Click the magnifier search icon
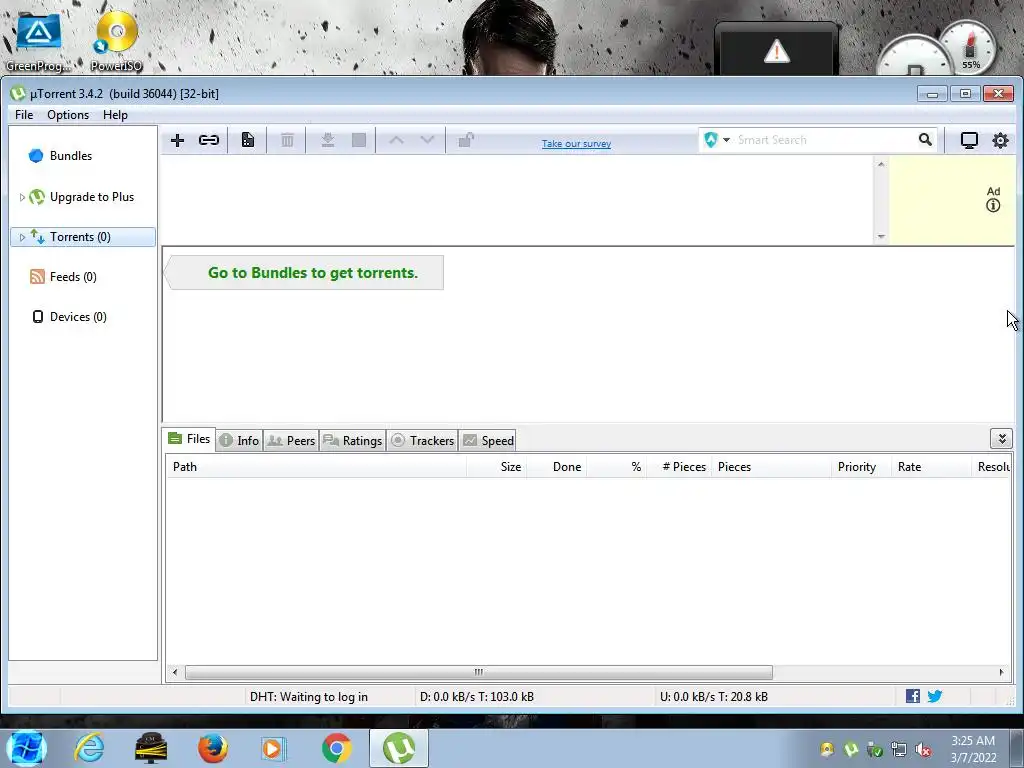The height and width of the screenshot is (768, 1024). click(x=925, y=140)
